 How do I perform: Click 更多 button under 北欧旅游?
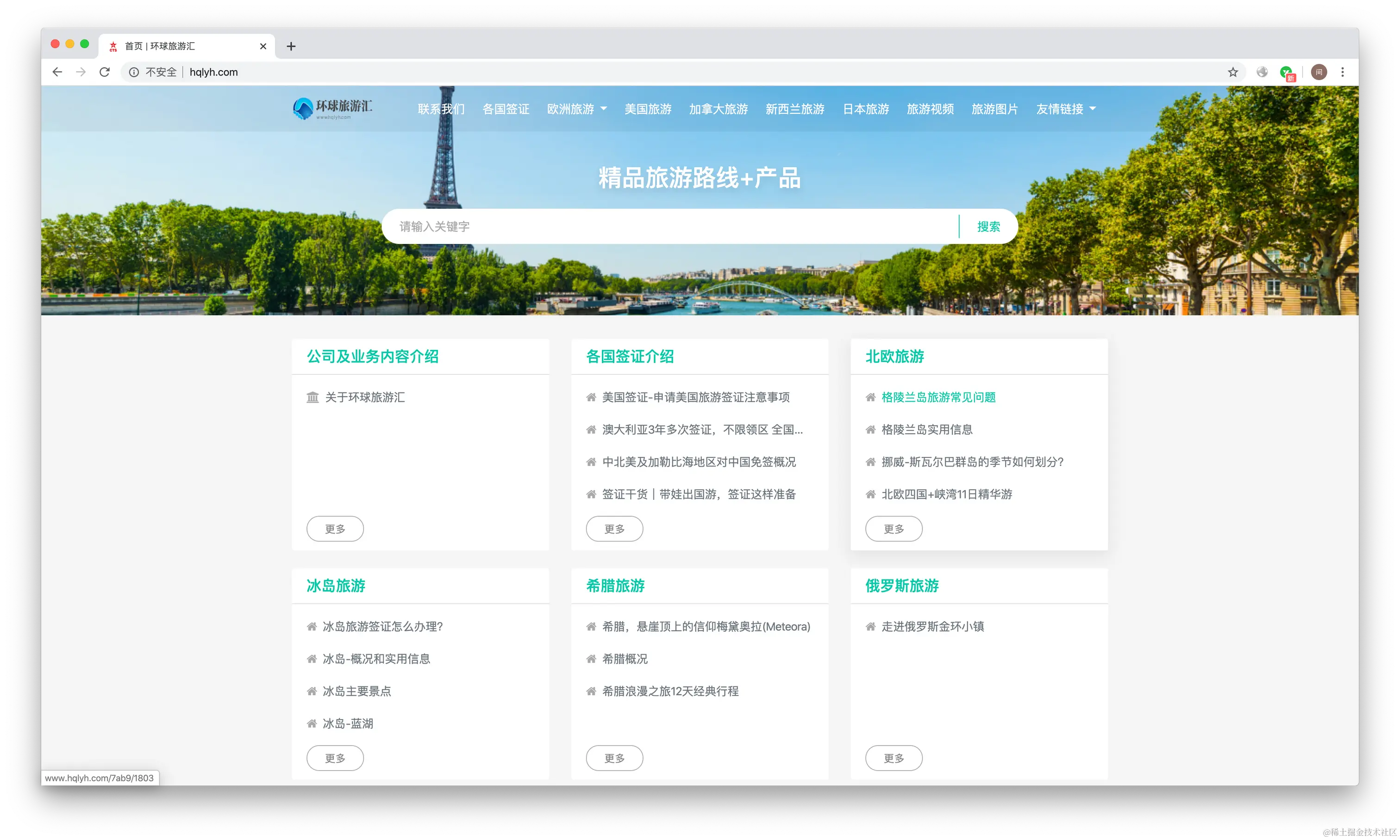[x=894, y=529]
